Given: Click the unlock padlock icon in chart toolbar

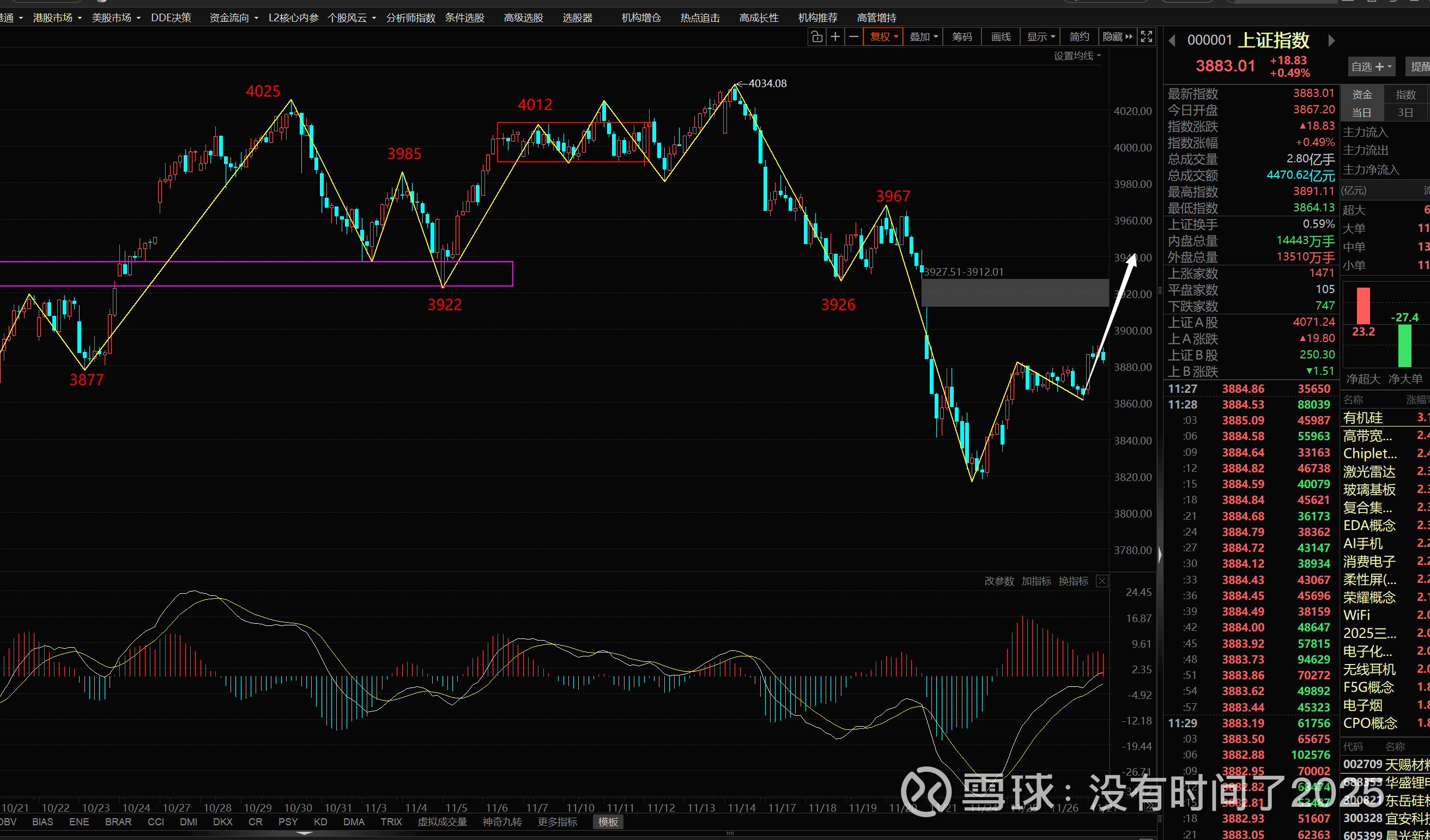Looking at the screenshot, I should pos(816,37).
